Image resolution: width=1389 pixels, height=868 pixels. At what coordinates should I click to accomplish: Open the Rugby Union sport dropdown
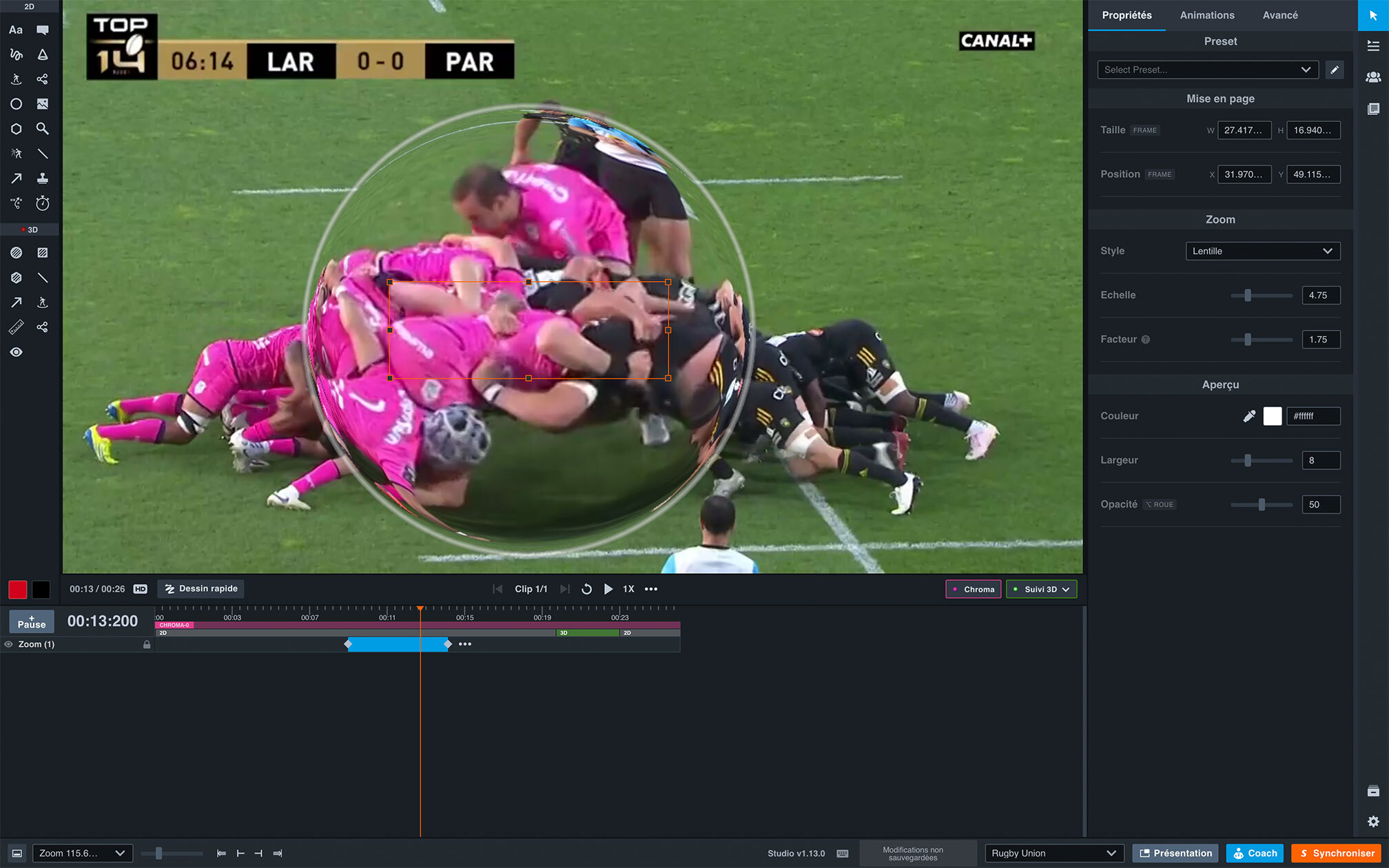[1053, 853]
